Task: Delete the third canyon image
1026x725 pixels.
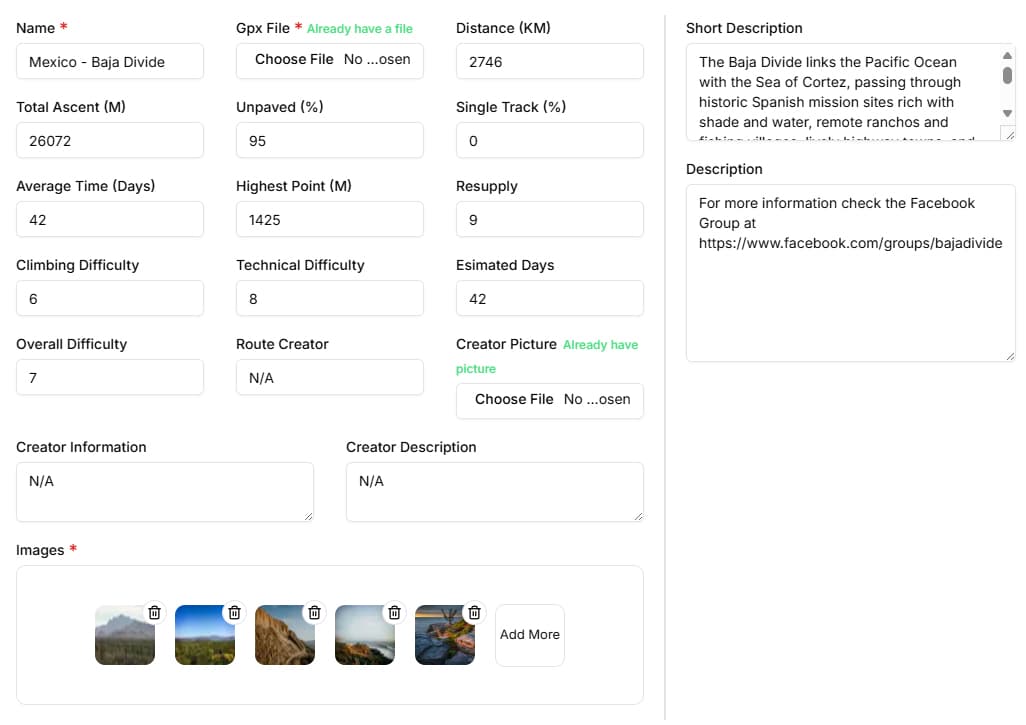Action: click(x=314, y=612)
